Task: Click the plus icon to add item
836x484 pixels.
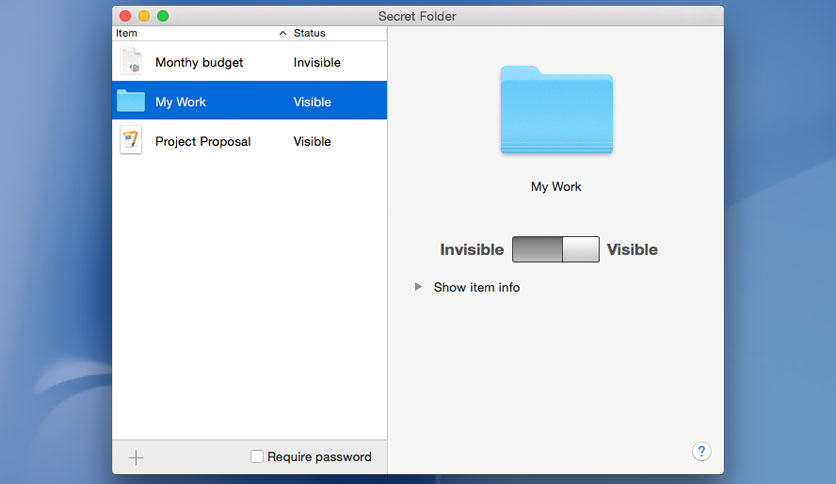Action: [x=136, y=457]
